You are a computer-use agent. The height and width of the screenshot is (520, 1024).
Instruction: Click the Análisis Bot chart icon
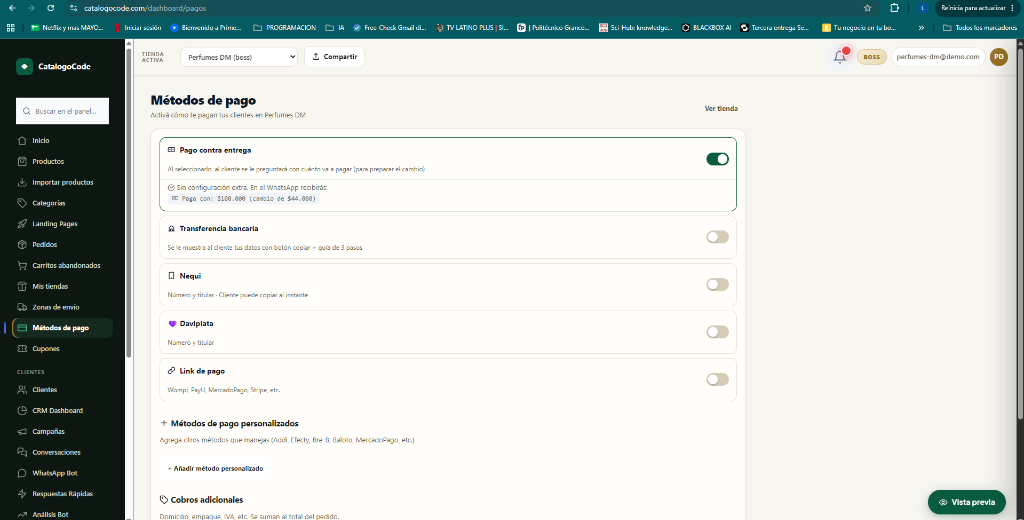point(22,515)
